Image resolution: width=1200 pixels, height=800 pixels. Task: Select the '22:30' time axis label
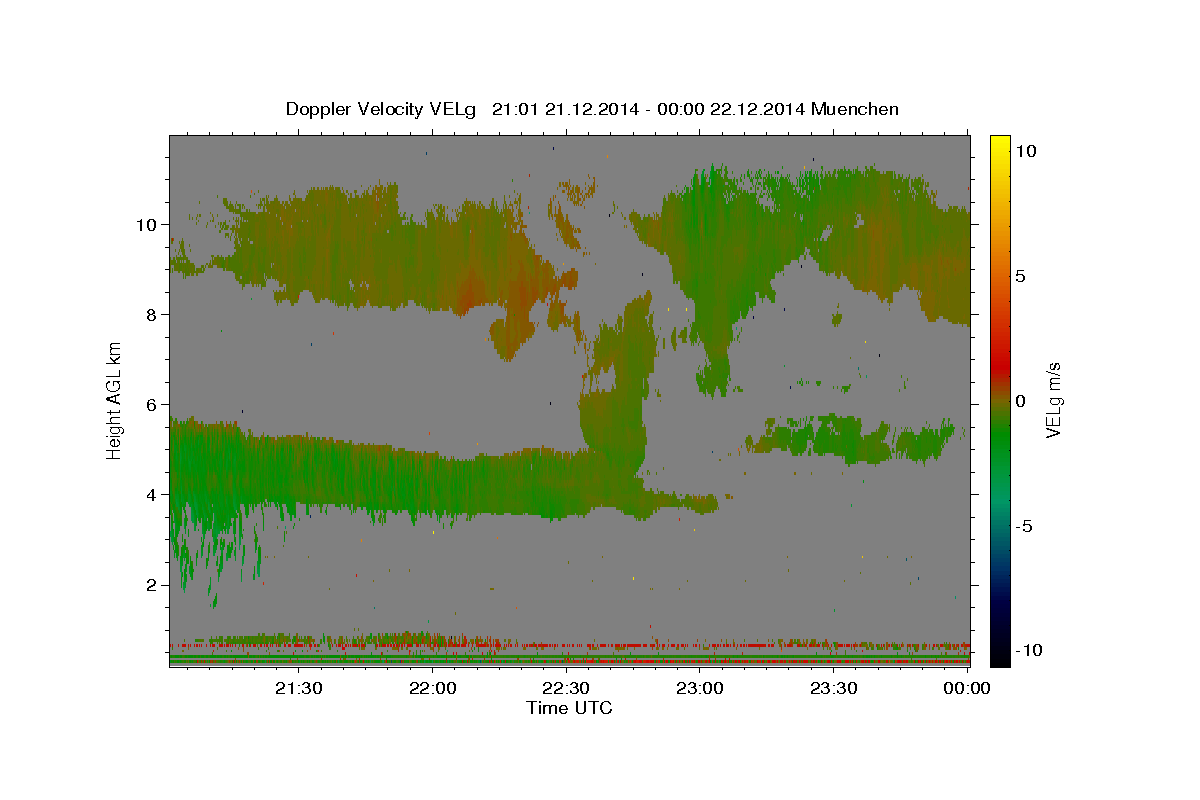[566, 688]
